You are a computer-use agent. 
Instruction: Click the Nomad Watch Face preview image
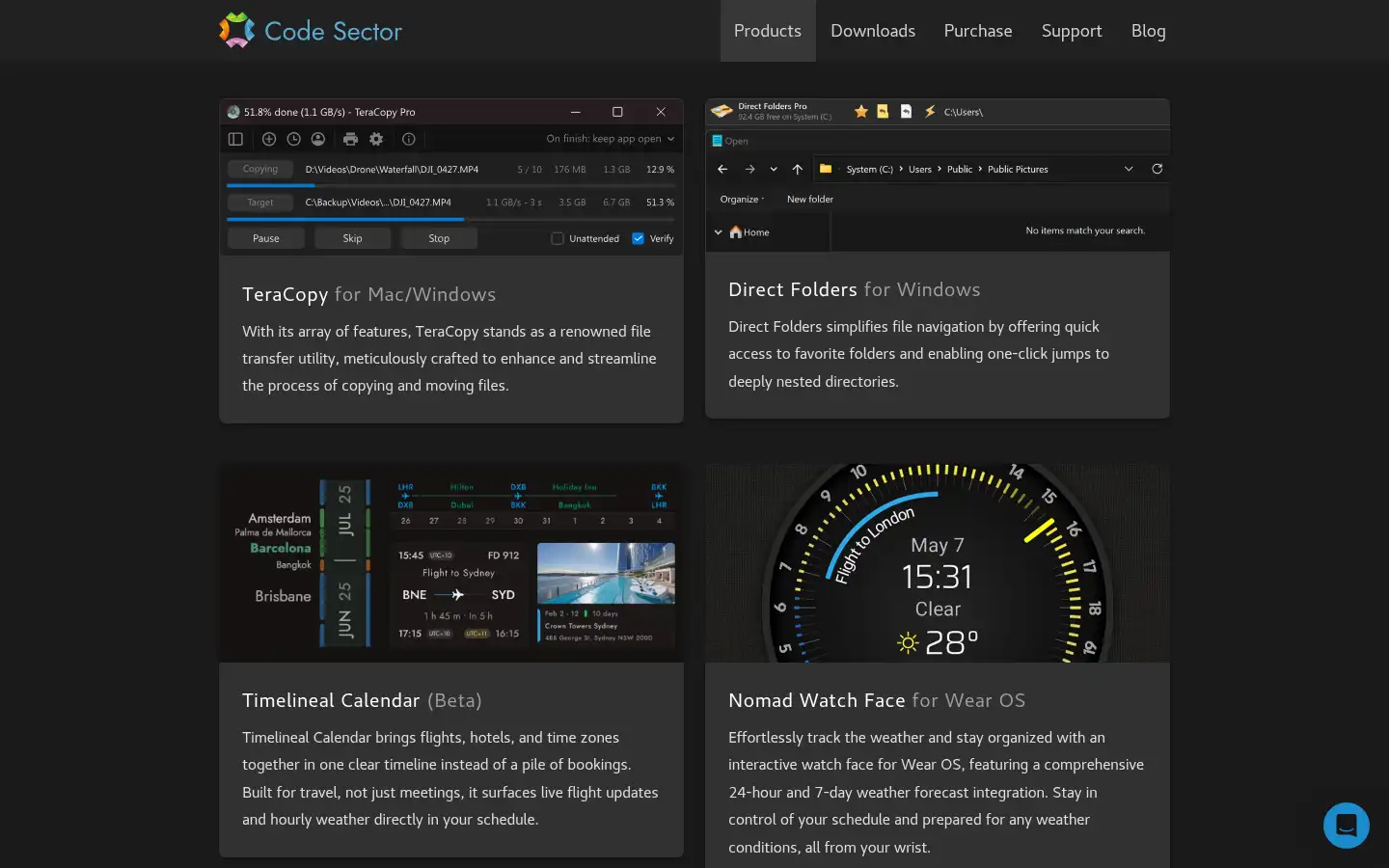pos(938,563)
